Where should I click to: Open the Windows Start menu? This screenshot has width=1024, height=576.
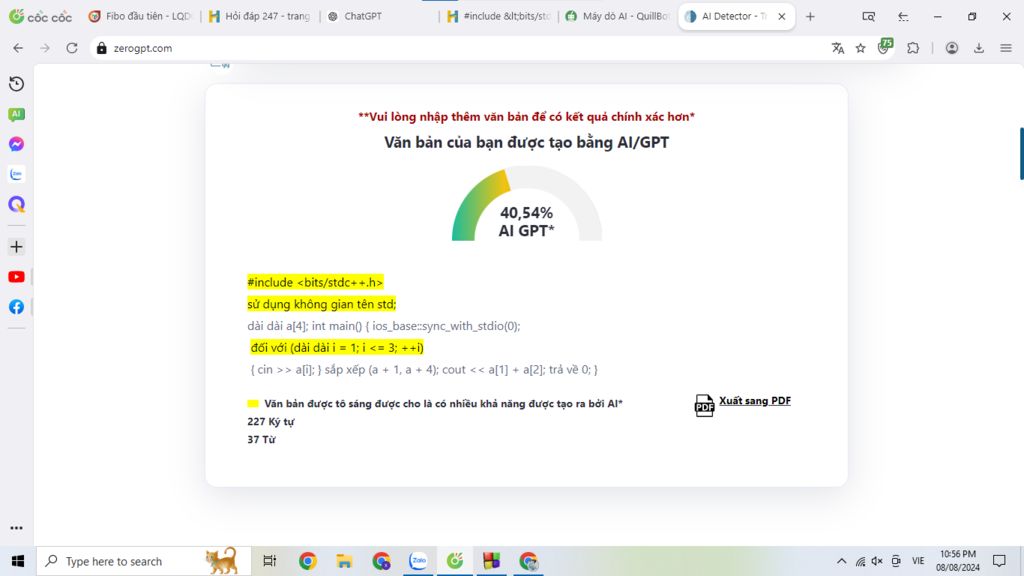pos(18,561)
